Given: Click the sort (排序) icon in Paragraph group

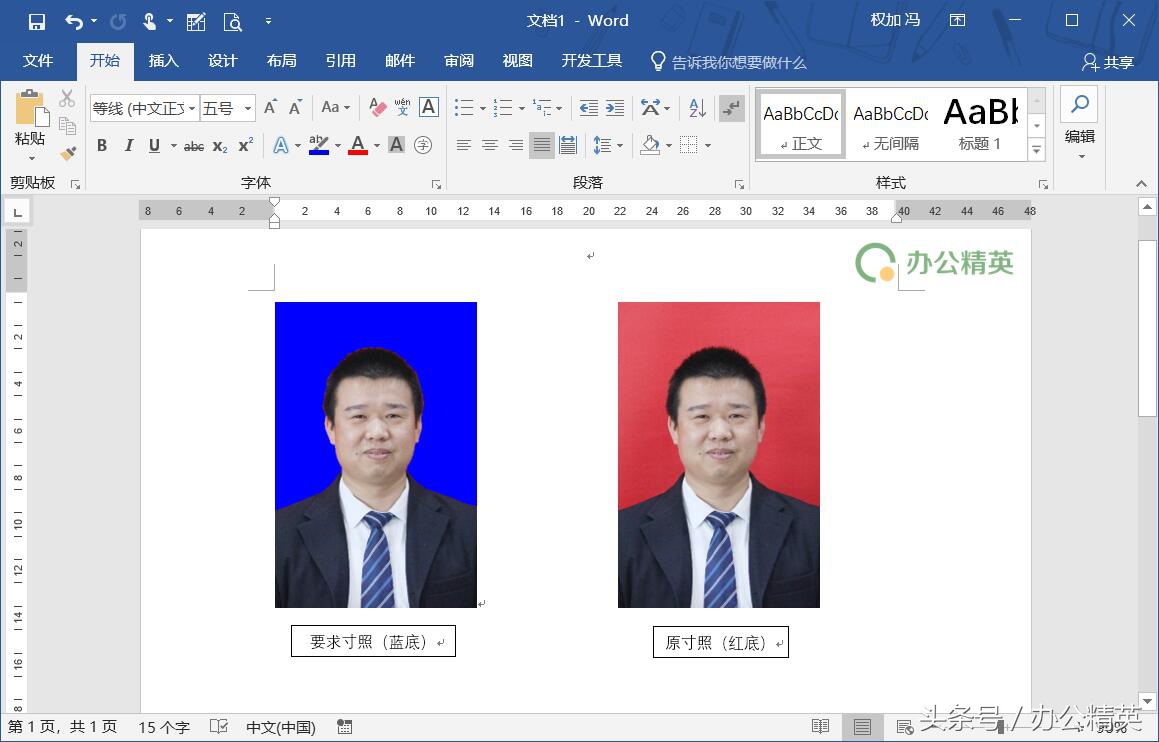Looking at the screenshot, I should [x=695, y=106].
